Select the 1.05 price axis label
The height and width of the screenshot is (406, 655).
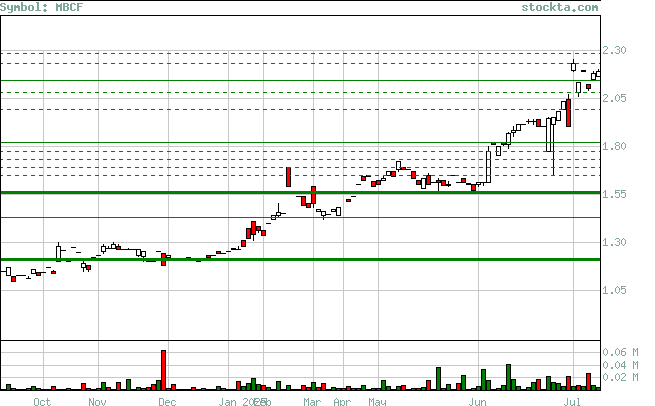[614, 290]
